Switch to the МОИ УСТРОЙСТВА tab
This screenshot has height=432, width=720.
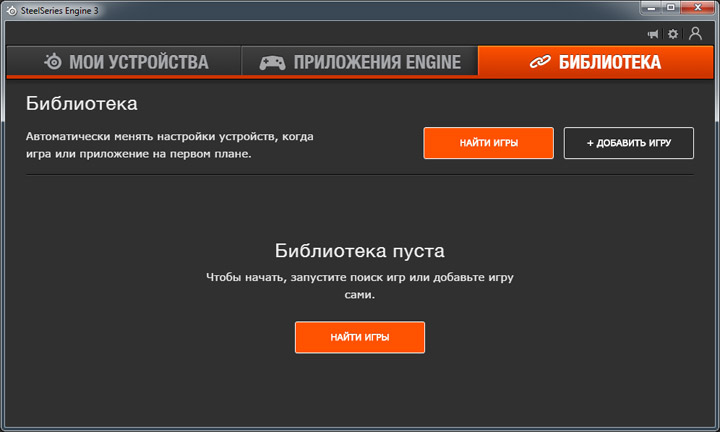(x=124, y=62)
